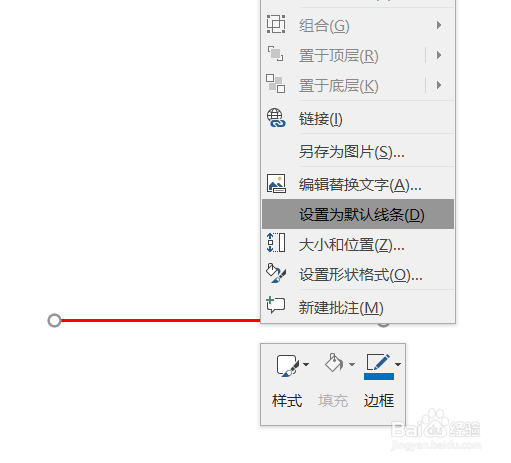Click the blue outline color bar under the pen
The width and height of the screenshot is (511, 463).
point(379,376)
